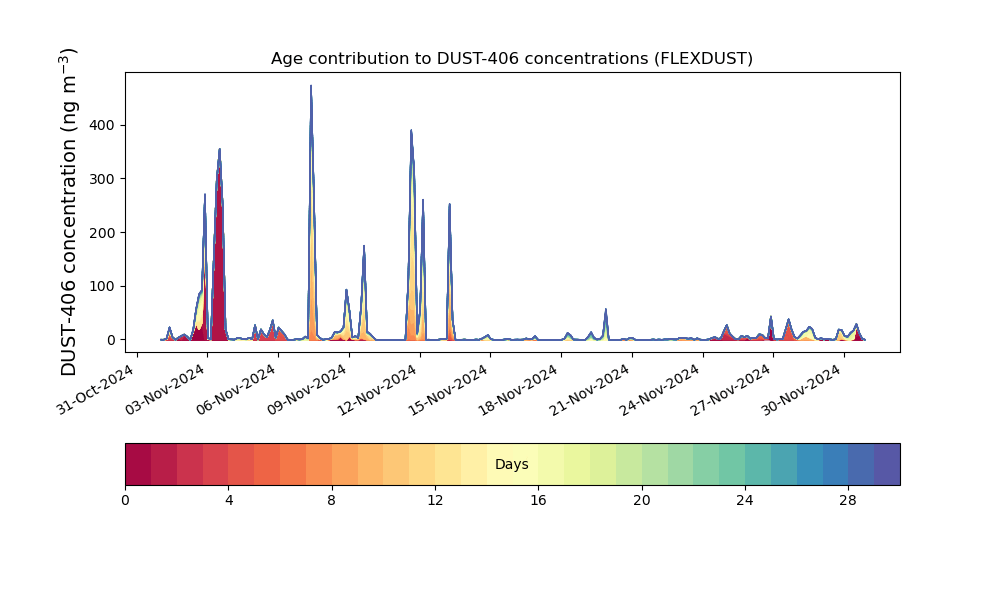Click the colorbar tick label 12
This screenshot has height=600, width=1000.
click(435, 501)
